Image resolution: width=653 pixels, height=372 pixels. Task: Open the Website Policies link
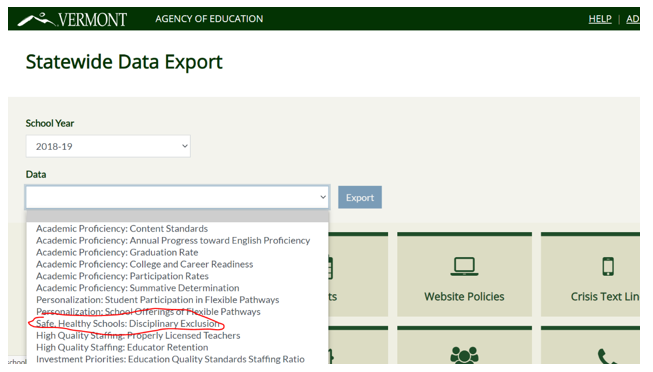[x=464, y=297]
